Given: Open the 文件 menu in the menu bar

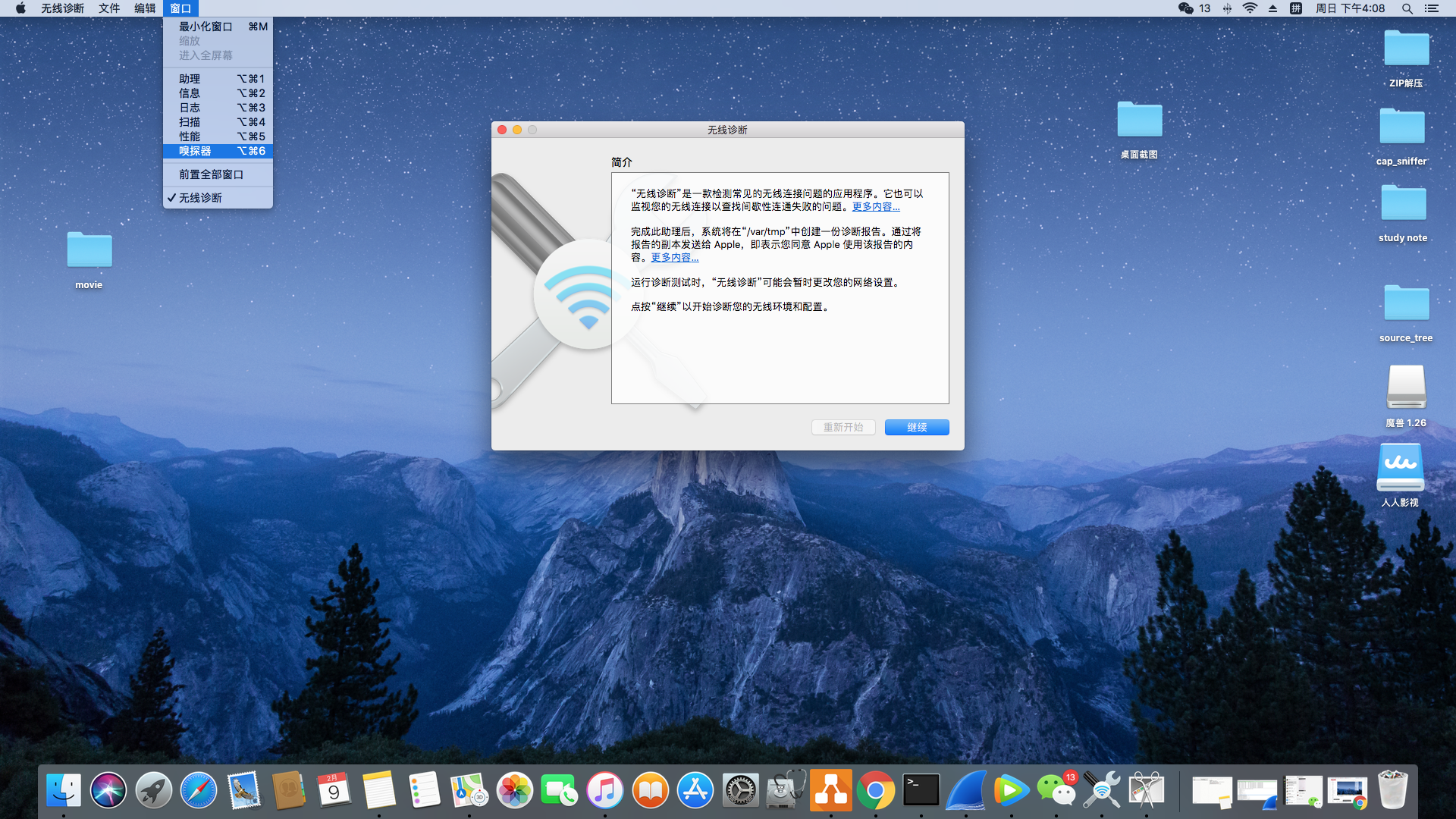Looking at the screenshot, I should [109, 8].
